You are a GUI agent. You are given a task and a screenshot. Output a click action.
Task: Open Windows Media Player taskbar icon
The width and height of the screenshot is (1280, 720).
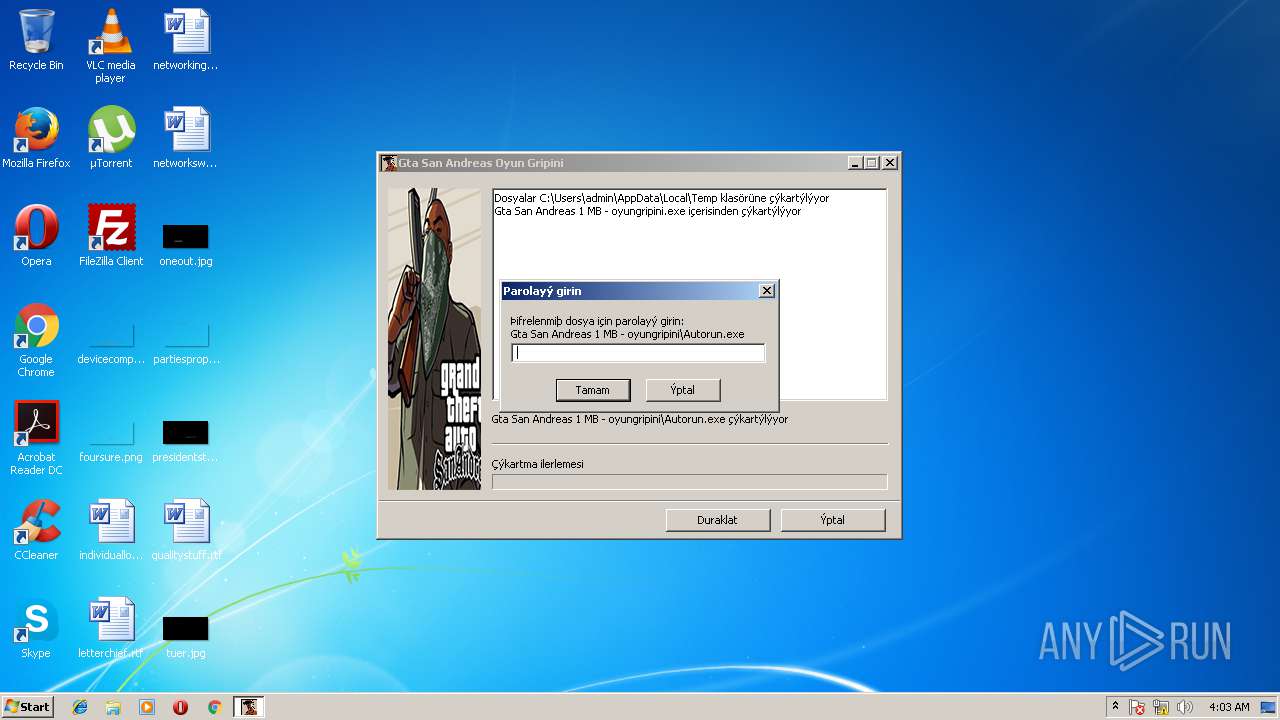pyautogui.click(x=147, y=707)
